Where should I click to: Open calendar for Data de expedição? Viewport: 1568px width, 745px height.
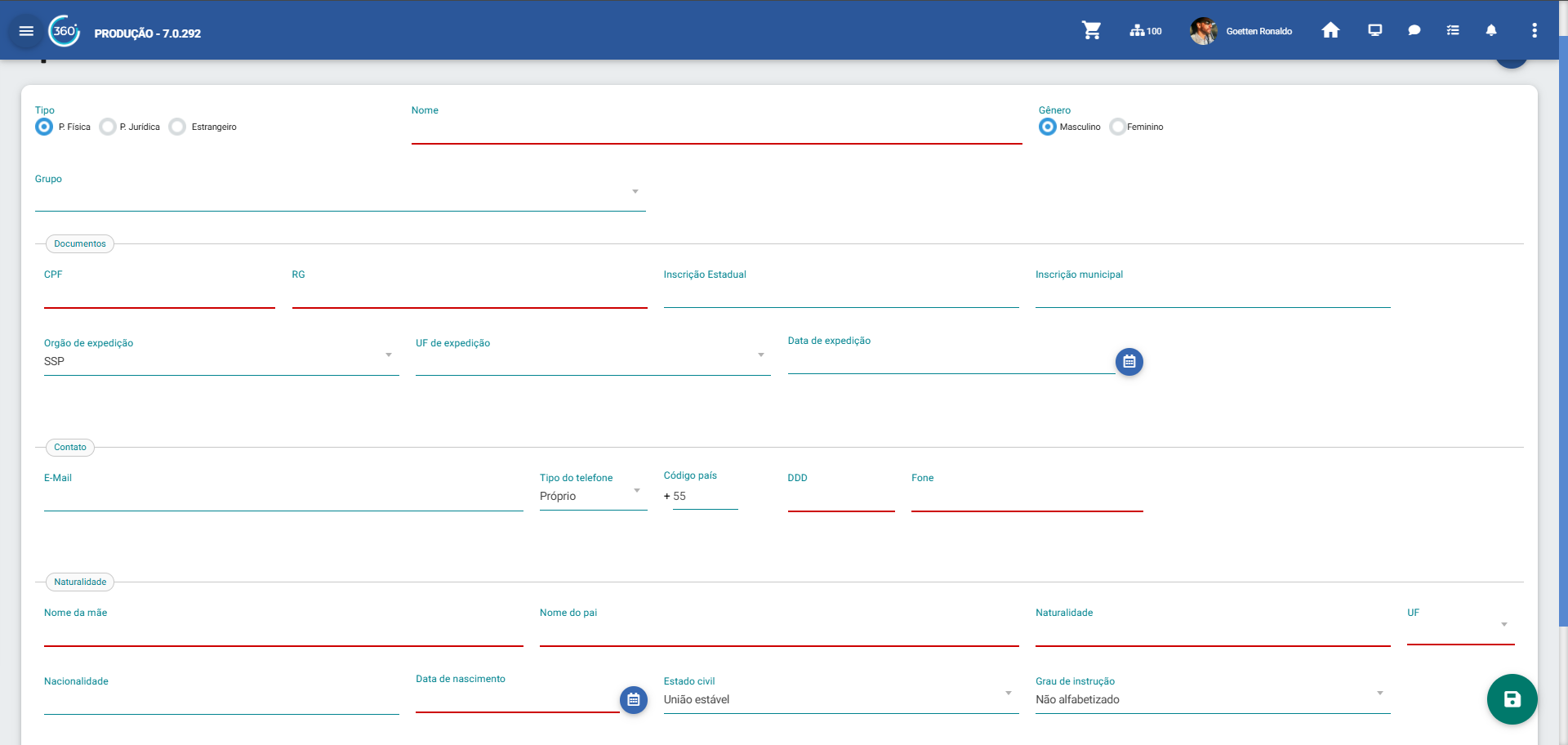[1129, 362]
